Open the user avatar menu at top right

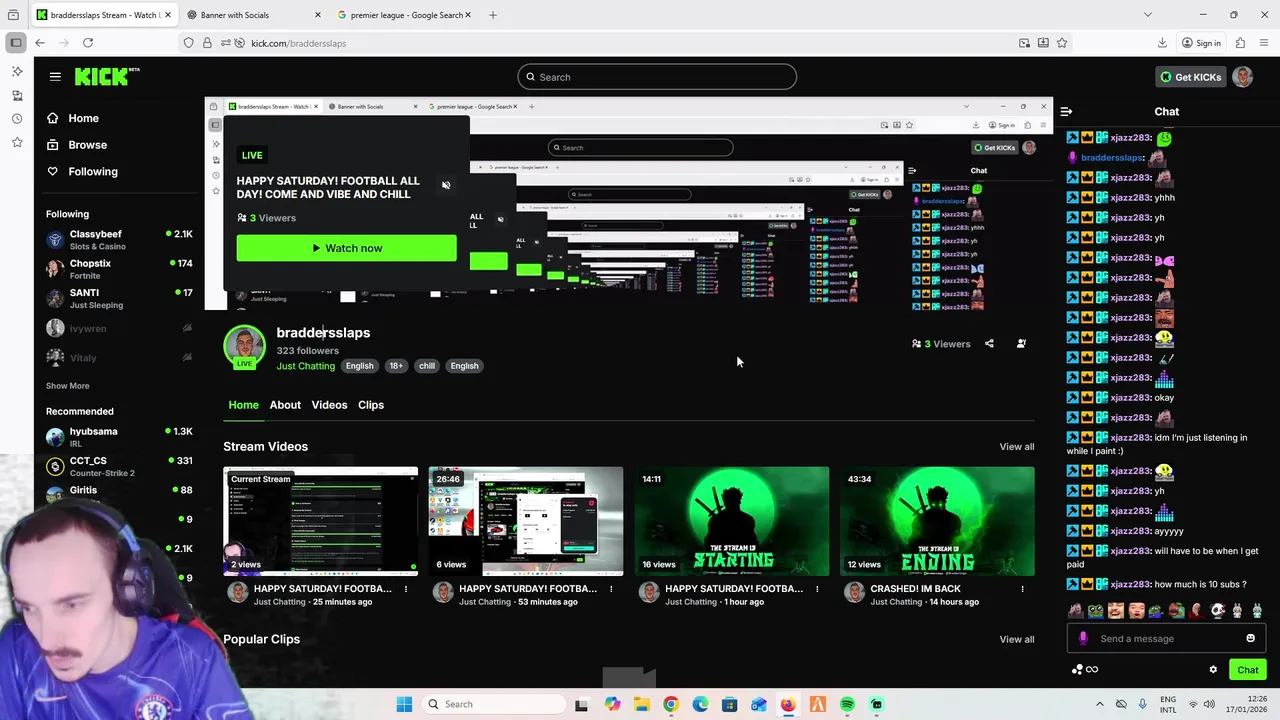click(1243, 77)
